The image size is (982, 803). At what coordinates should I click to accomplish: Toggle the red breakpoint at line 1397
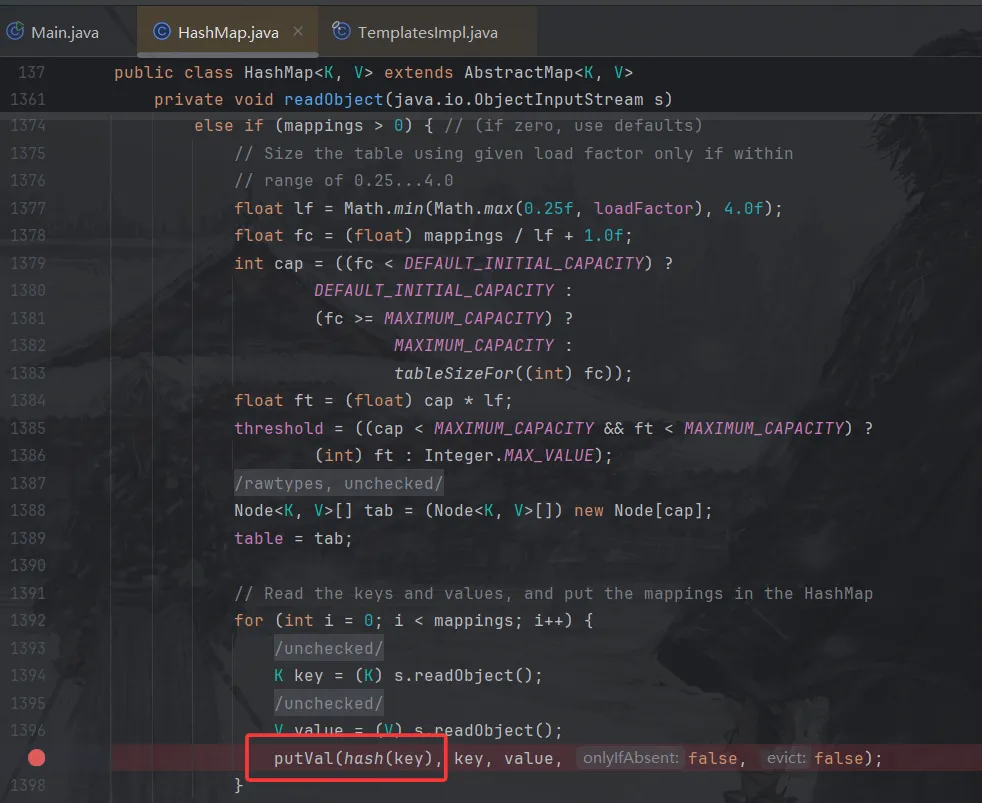36,758
